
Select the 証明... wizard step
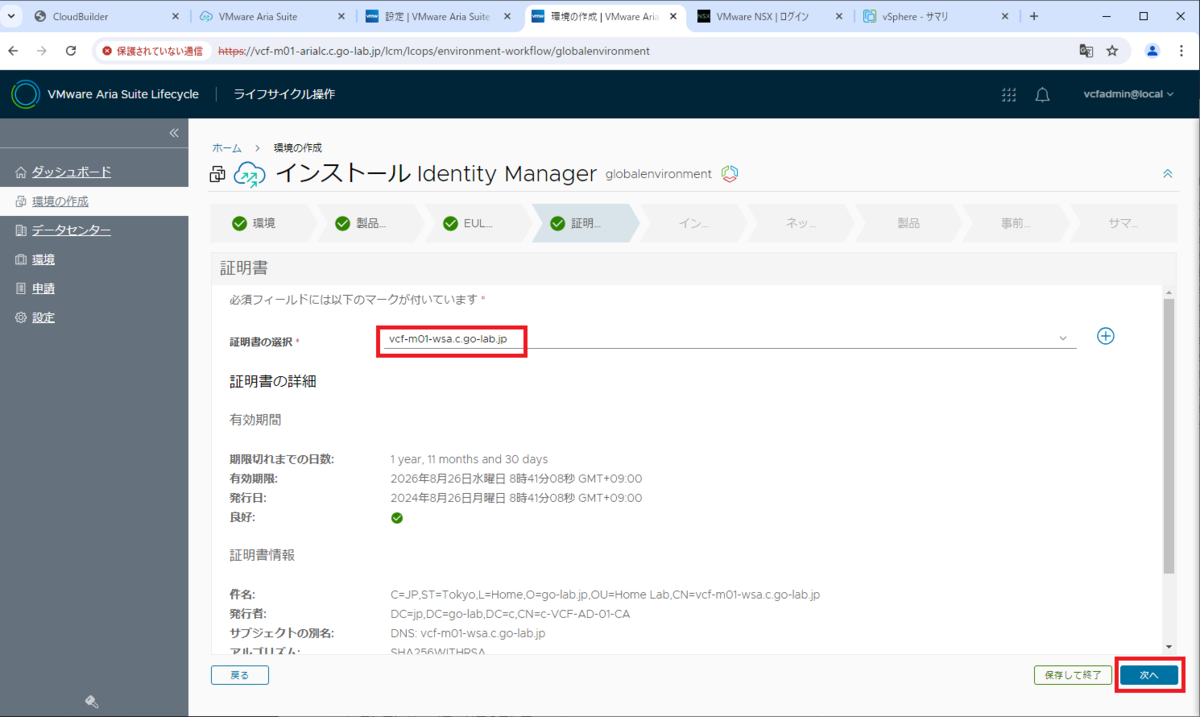click(586, 223)
